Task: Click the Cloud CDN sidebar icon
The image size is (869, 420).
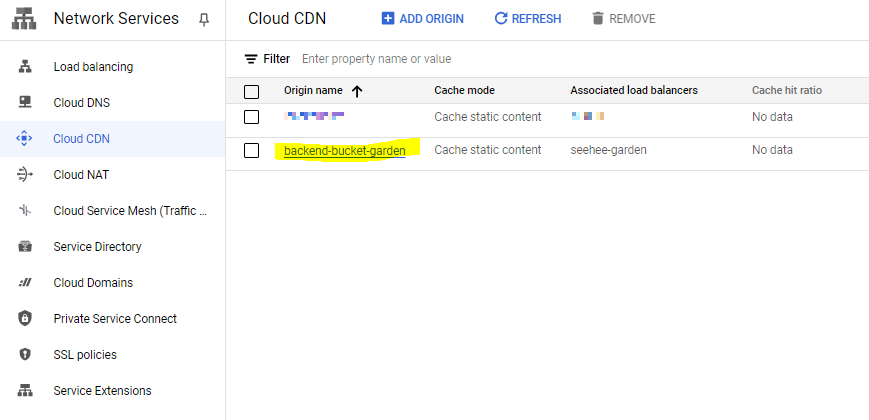Action: (25, 139)
